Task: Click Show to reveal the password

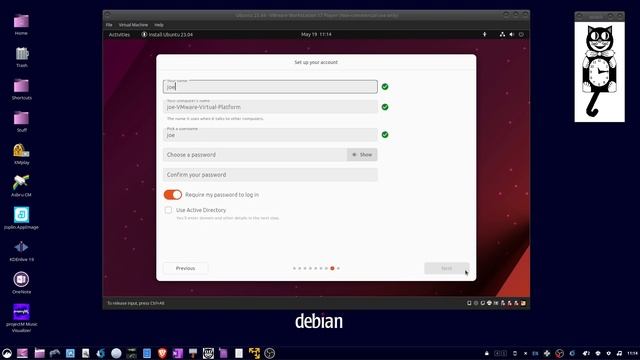Action: [362, 155]
